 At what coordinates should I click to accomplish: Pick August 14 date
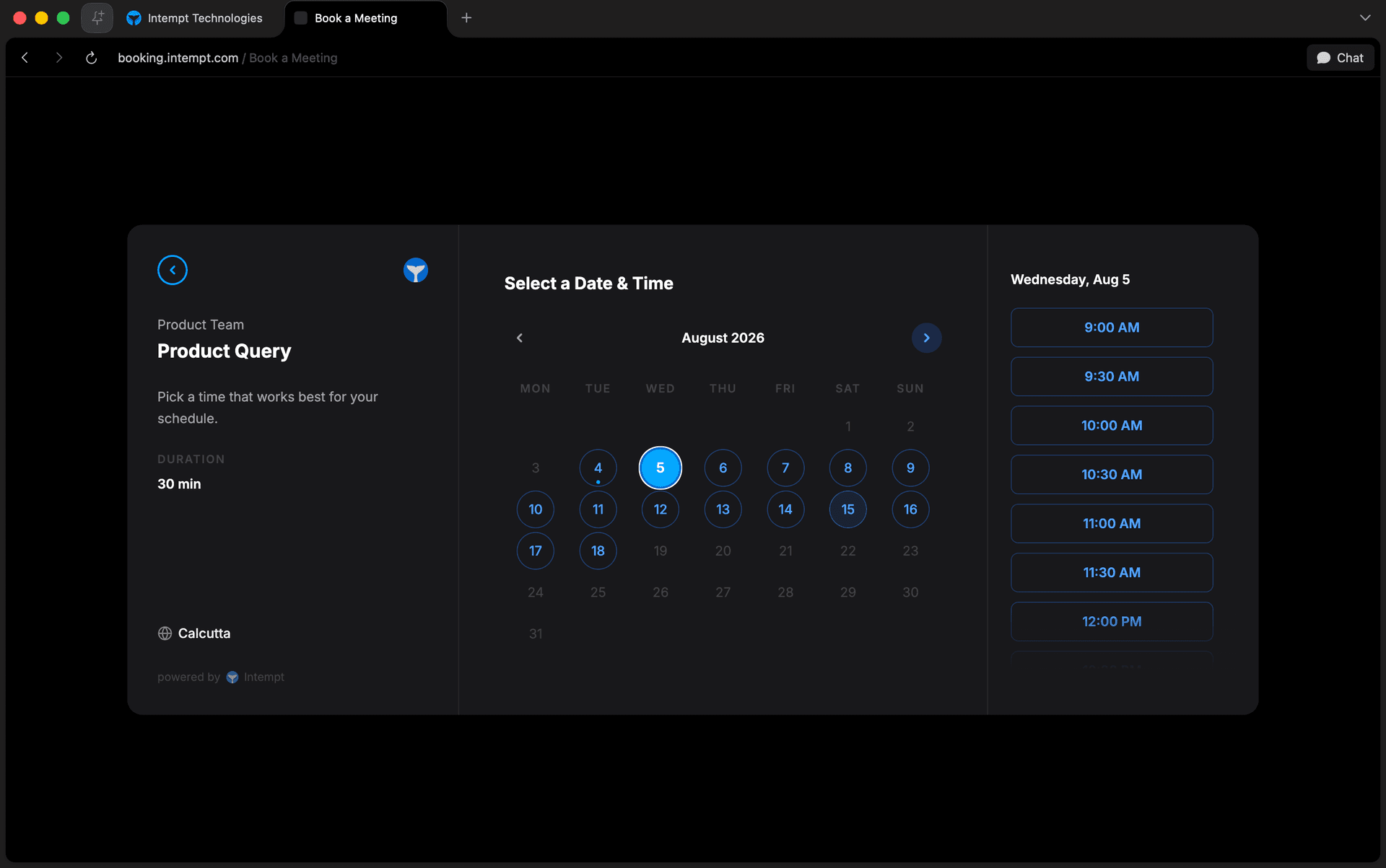785,509
